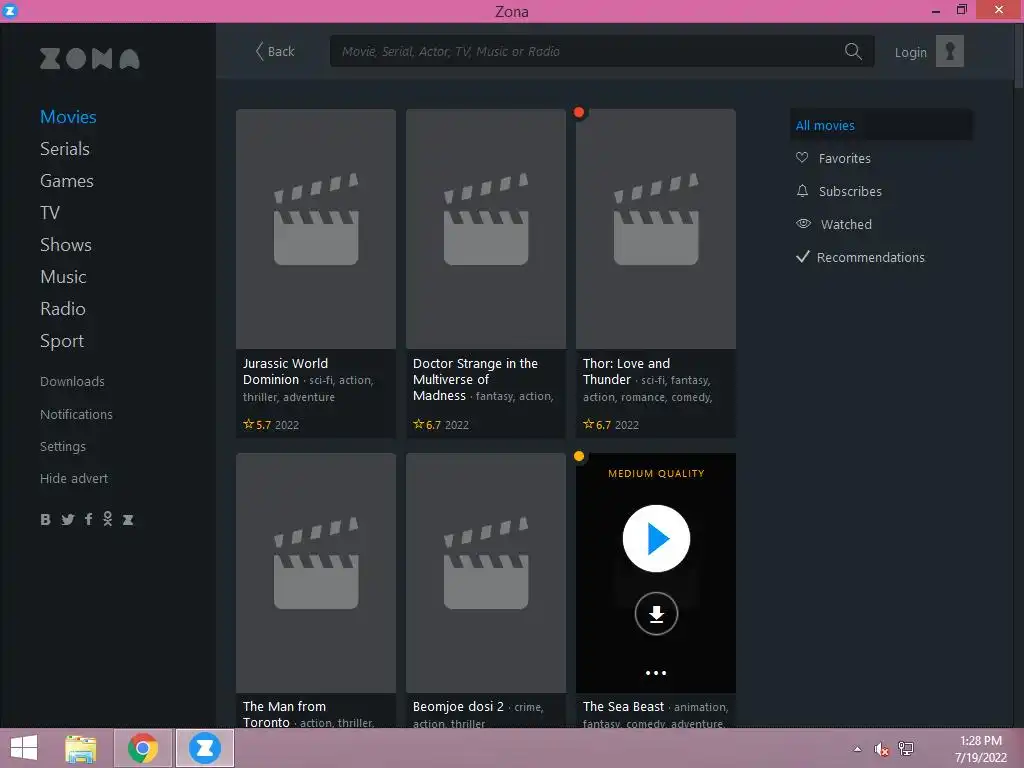Click the Login link

click(x=910, y=52)
